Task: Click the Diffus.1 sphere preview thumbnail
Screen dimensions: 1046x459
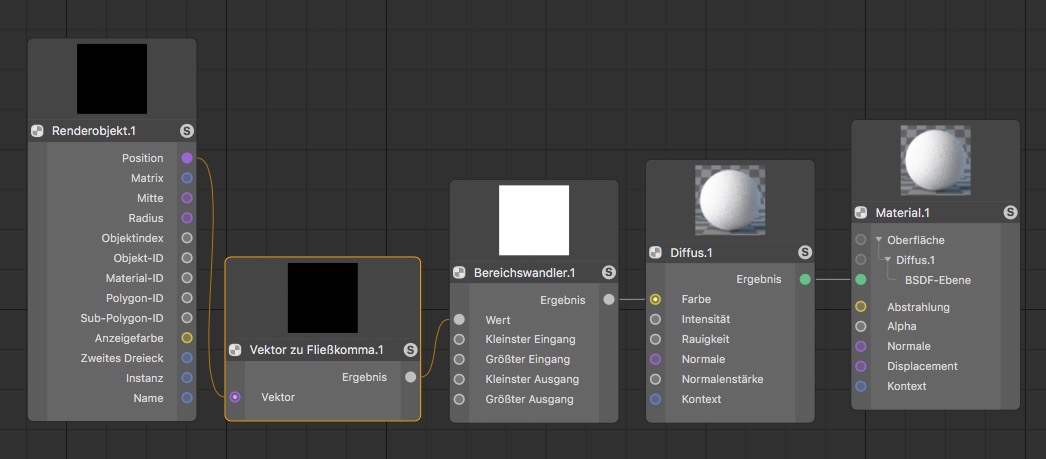Action: [x=730, y=200]
